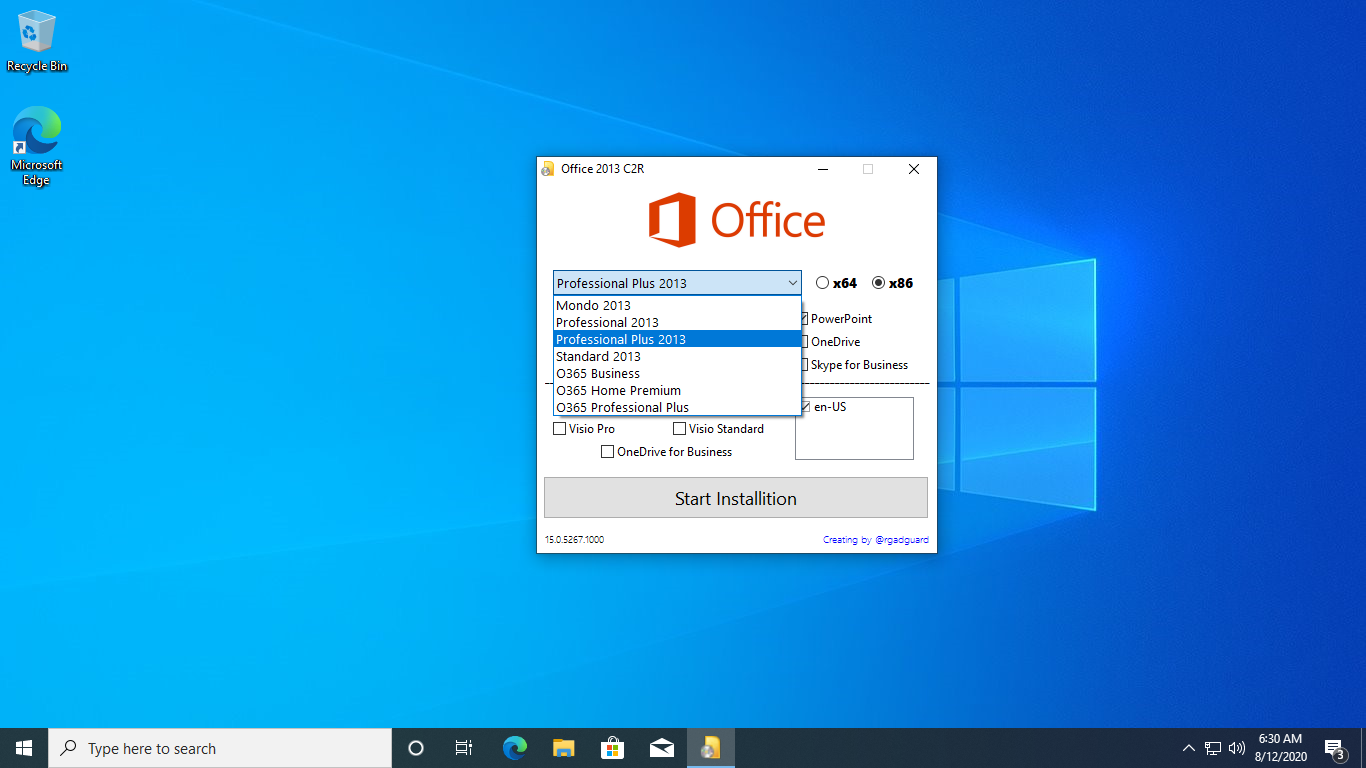
Task: Open Task View in taskbar
Action: [x=464, y=748]
